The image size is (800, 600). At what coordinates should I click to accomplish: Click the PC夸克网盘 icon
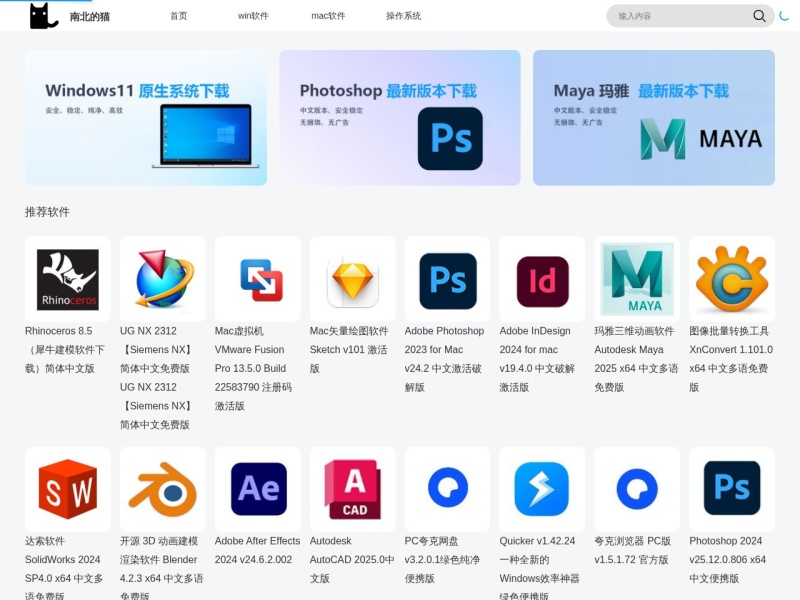[x=447, y=489]
